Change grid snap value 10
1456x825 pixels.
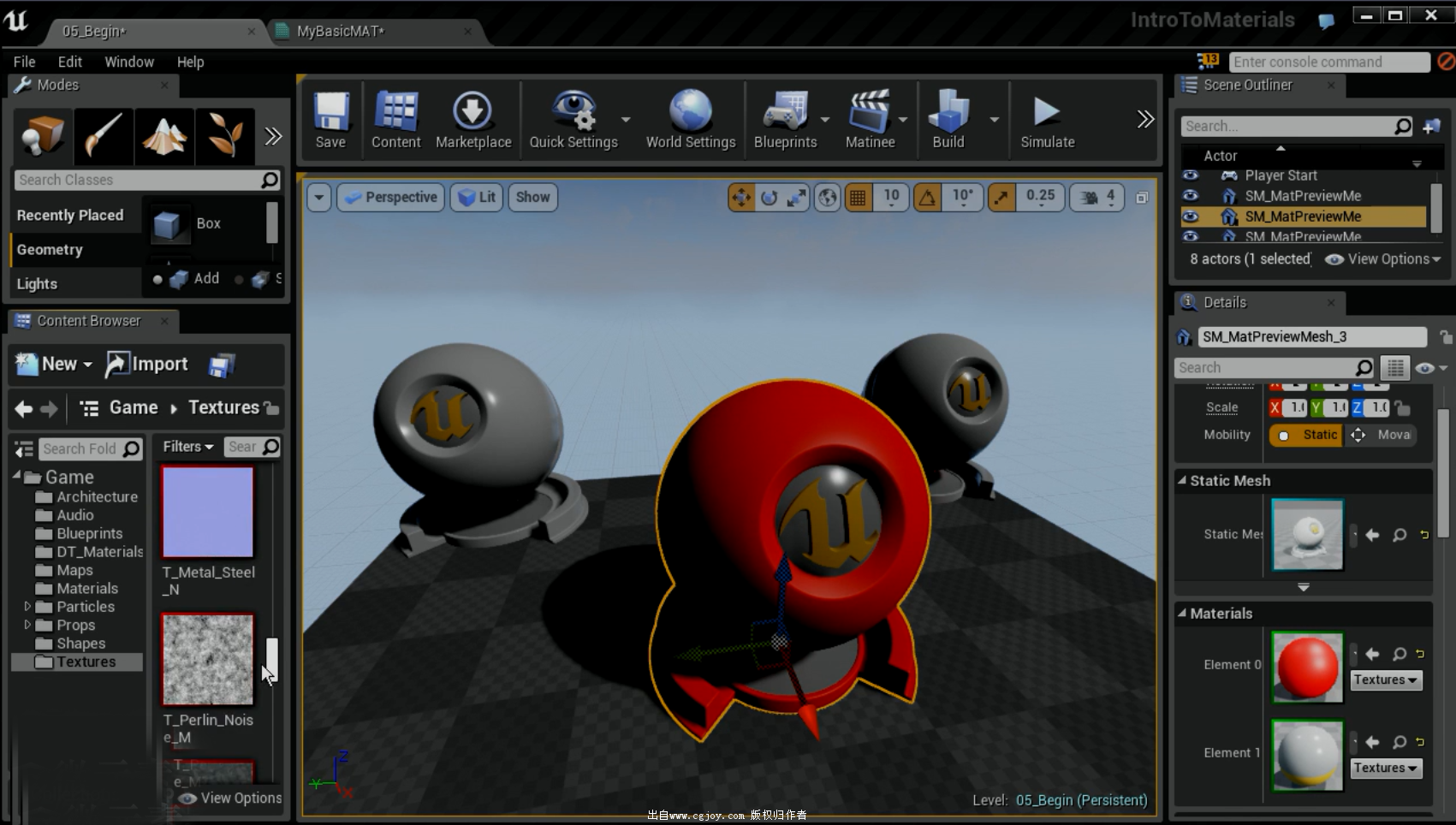click(891, 197)
